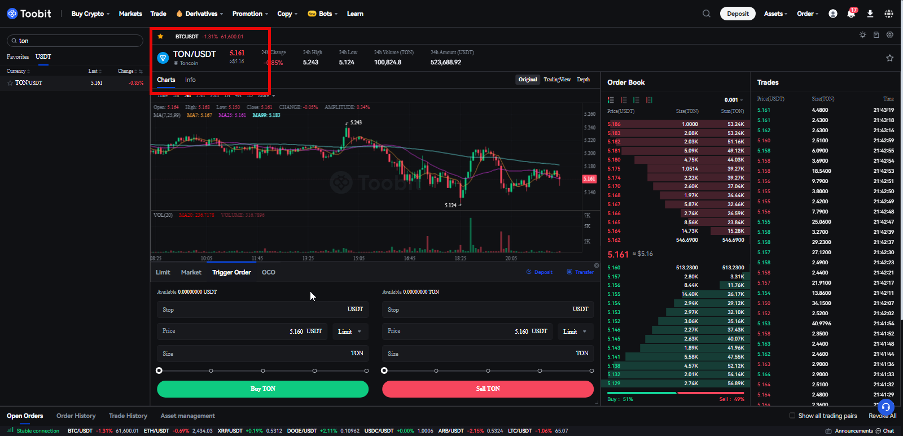Switch to the Market order tab

click(x=191, y=272)
